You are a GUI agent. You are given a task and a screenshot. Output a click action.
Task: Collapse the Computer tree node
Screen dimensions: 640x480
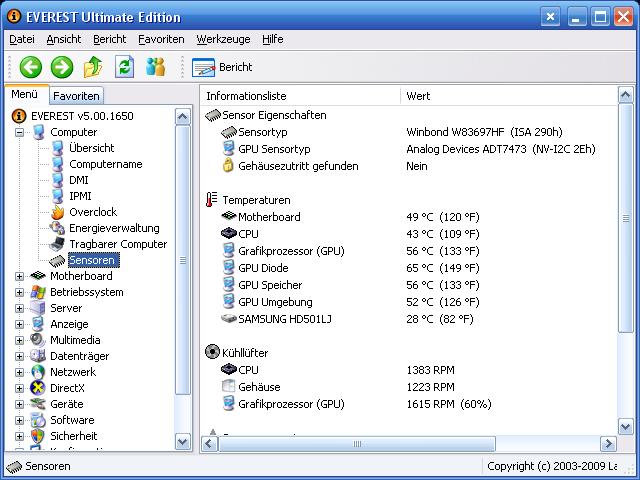click(x=20, y=132)
